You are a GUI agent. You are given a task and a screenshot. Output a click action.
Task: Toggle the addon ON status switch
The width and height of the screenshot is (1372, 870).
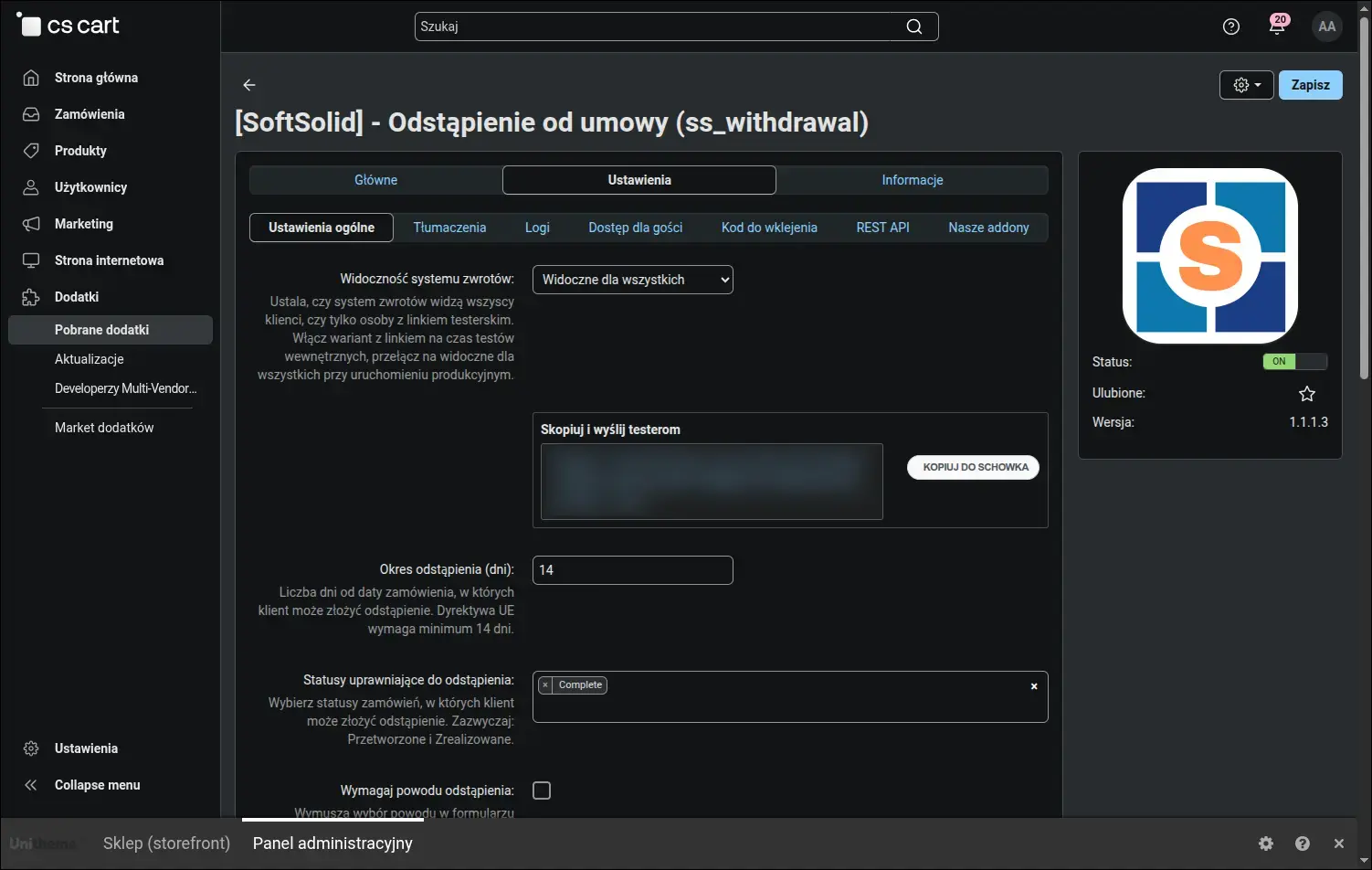[x=1294, y=361]
